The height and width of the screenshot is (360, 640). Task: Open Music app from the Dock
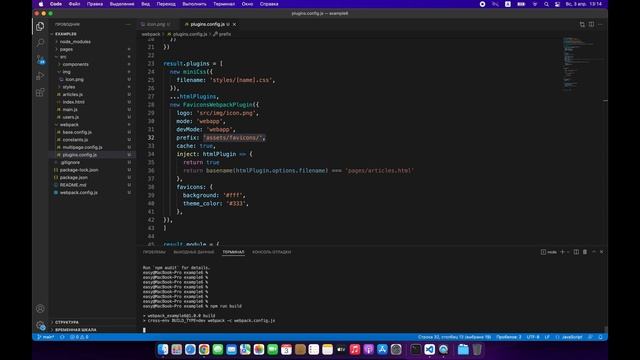pyautogui.click(x=355, y=349)
